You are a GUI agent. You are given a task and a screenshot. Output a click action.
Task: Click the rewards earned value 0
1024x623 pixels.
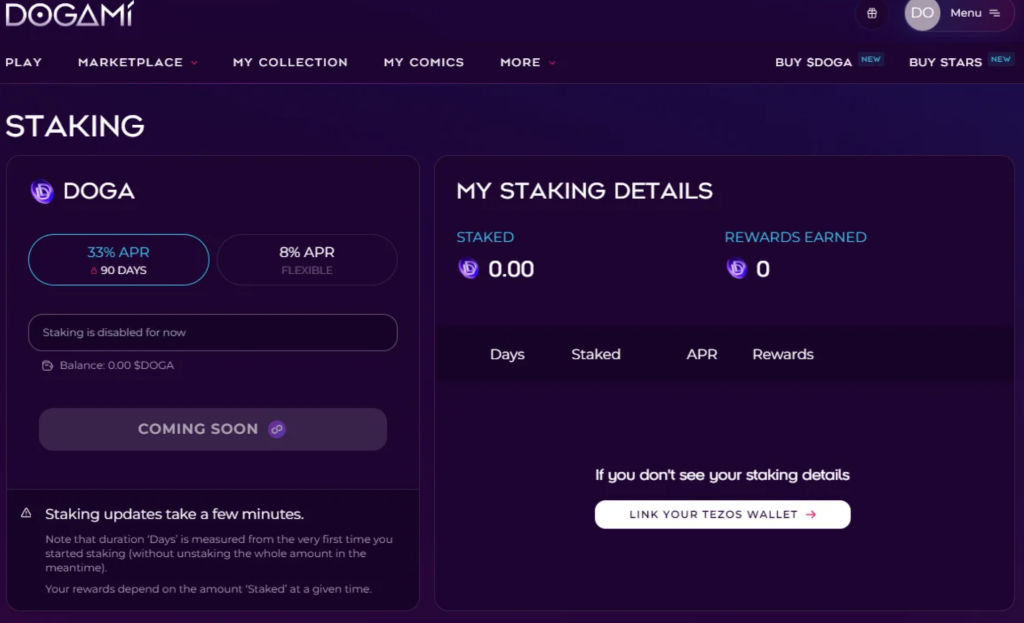point(763,269)
